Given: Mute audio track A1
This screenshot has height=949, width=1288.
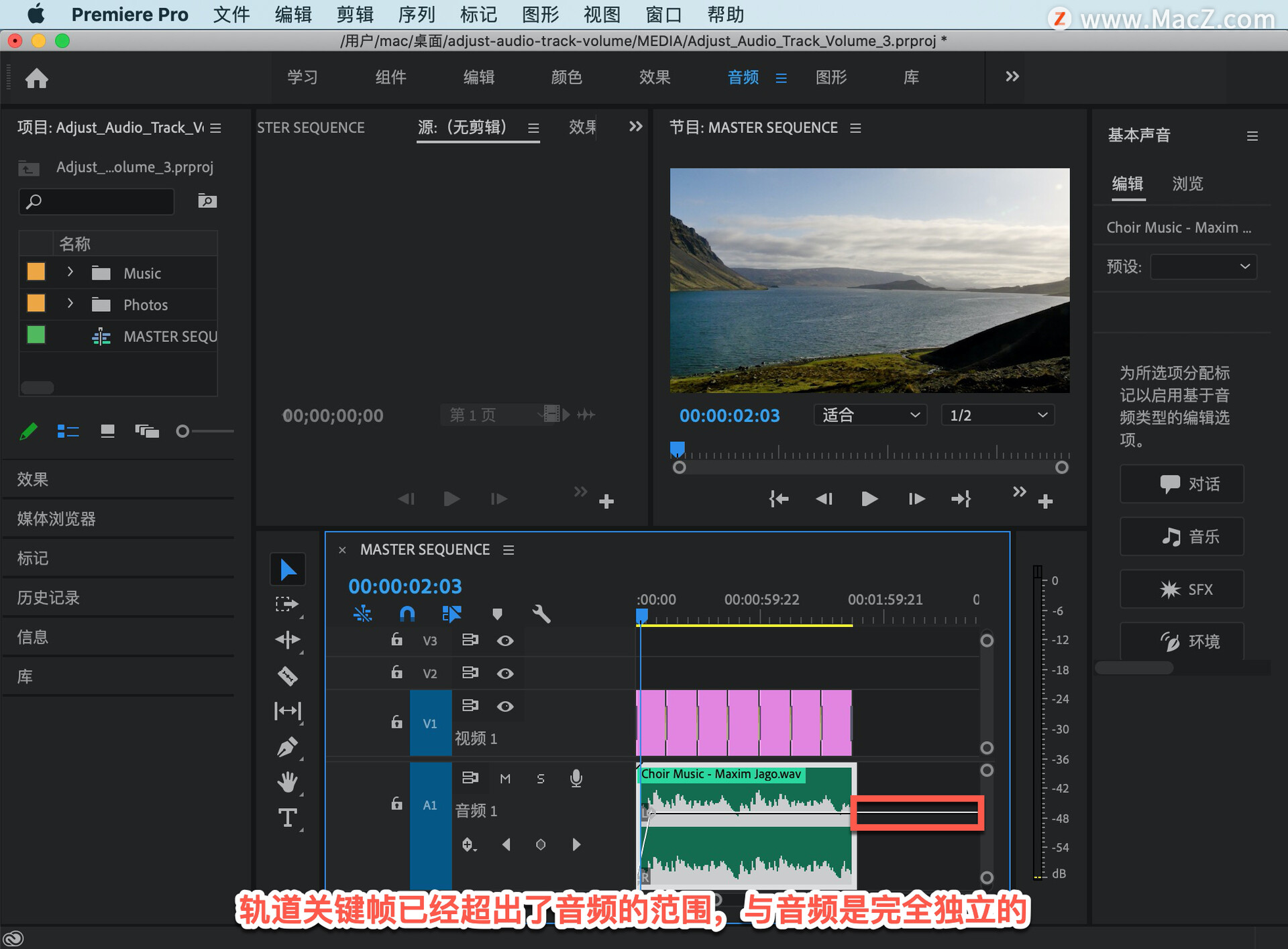Looking at the screenshot, I should coord(505,779).
